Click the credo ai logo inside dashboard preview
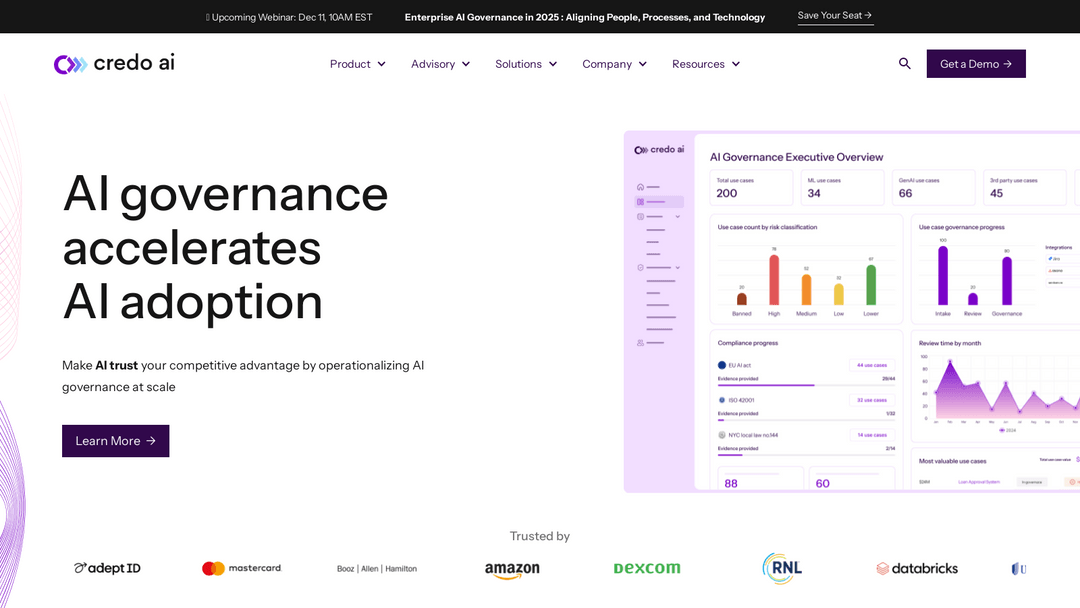 pos(659,149)
